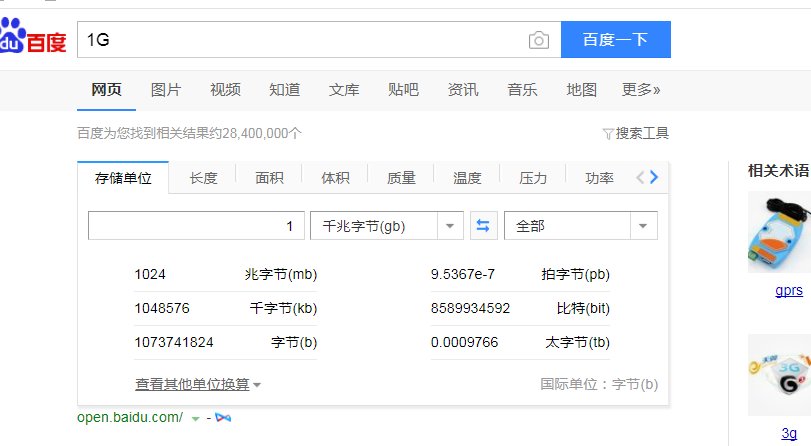Image resolution: width=811 pixels, height=446 pixels.
Task: Open 全部 target unit dropdown
Action: pyautogui.click(x=581, y=226)
